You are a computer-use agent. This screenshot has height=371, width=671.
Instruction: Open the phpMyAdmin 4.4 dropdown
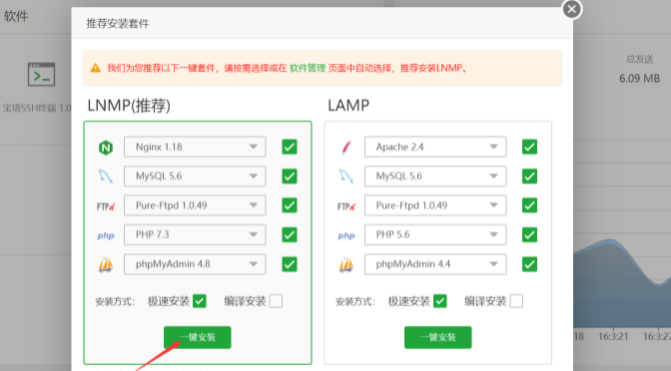pos(435,264)
